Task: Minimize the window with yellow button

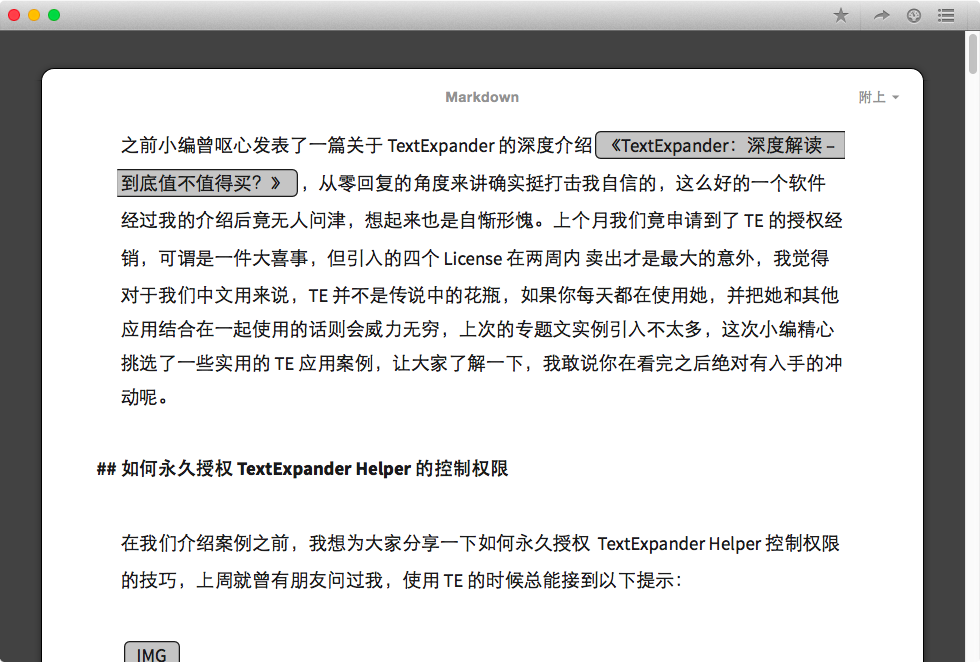Action: 34,15
